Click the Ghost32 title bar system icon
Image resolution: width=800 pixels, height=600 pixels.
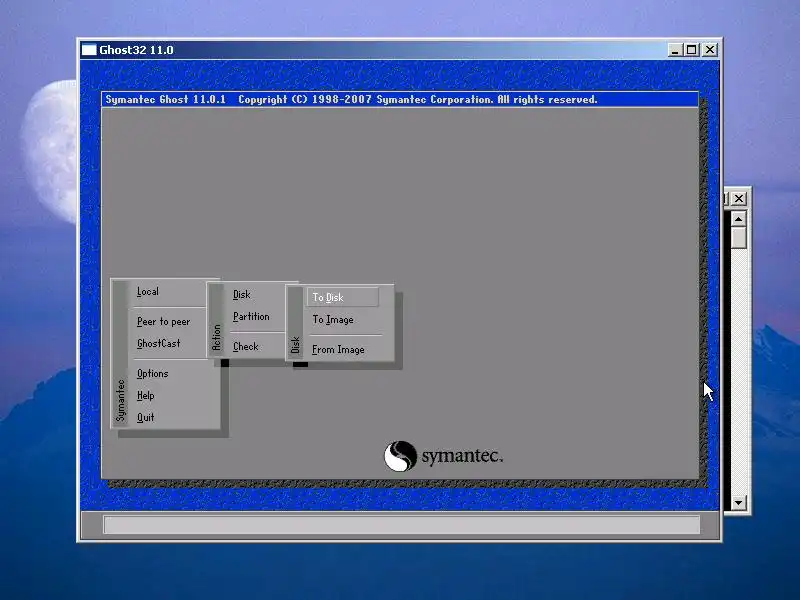[89, 49]
